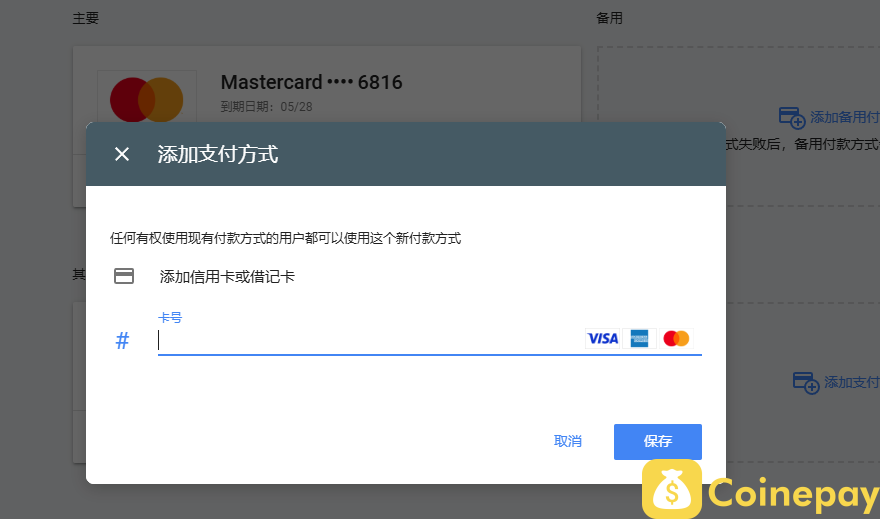Click the lower right 添加支付 link text
Screen dimensions: 880x519
click(x=851, y=382)
